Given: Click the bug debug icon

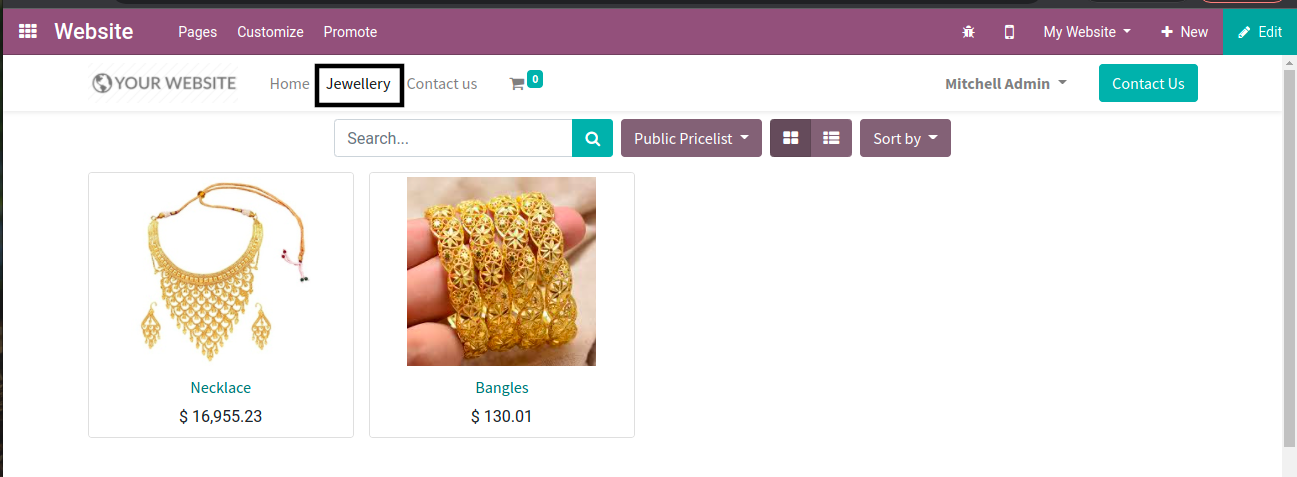Looking at the screenshot, I should [968, 32].
